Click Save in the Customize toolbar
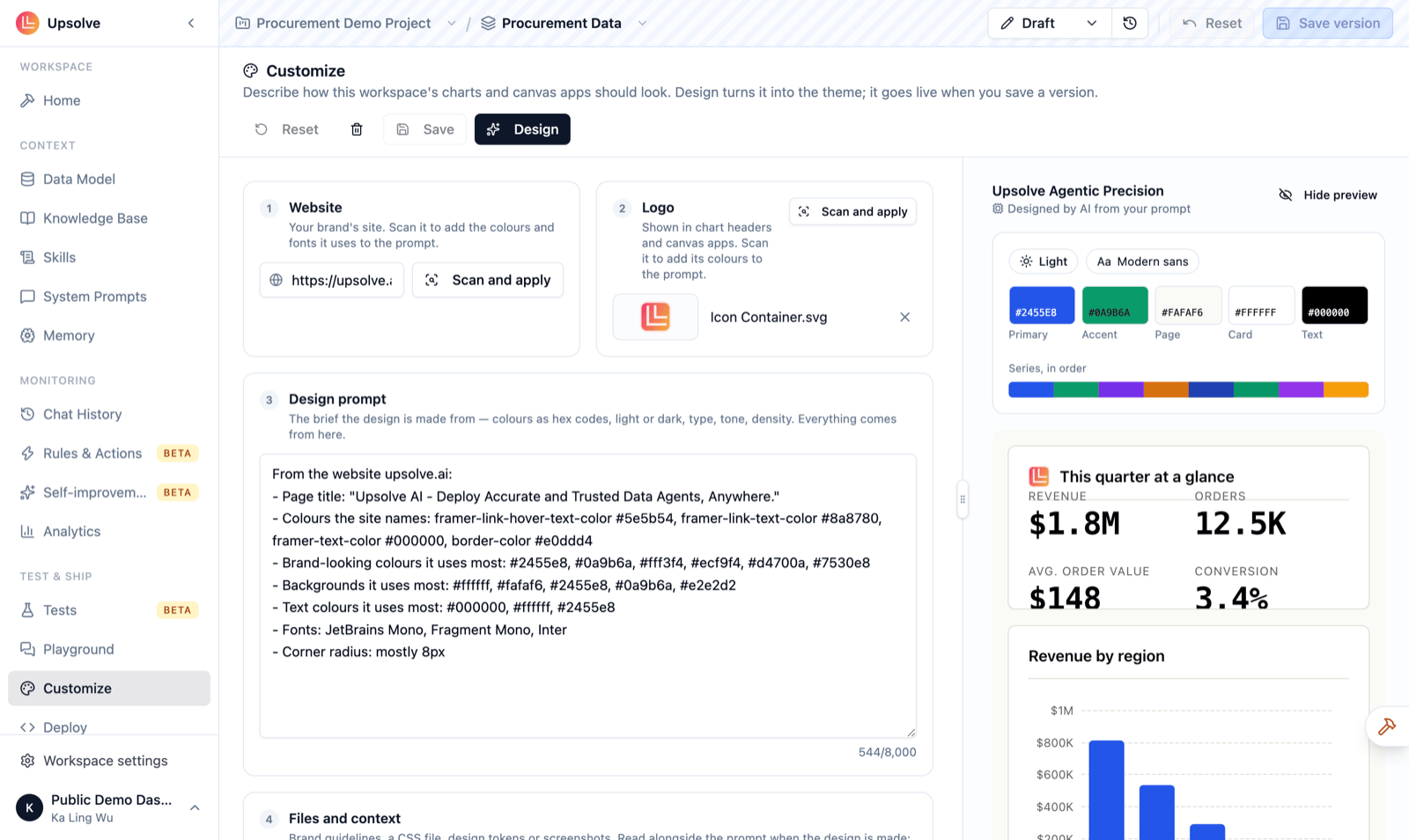Image resolution: width=1409 pixels, height=840 pixels. pyautogui.click(x=425, y=129)
